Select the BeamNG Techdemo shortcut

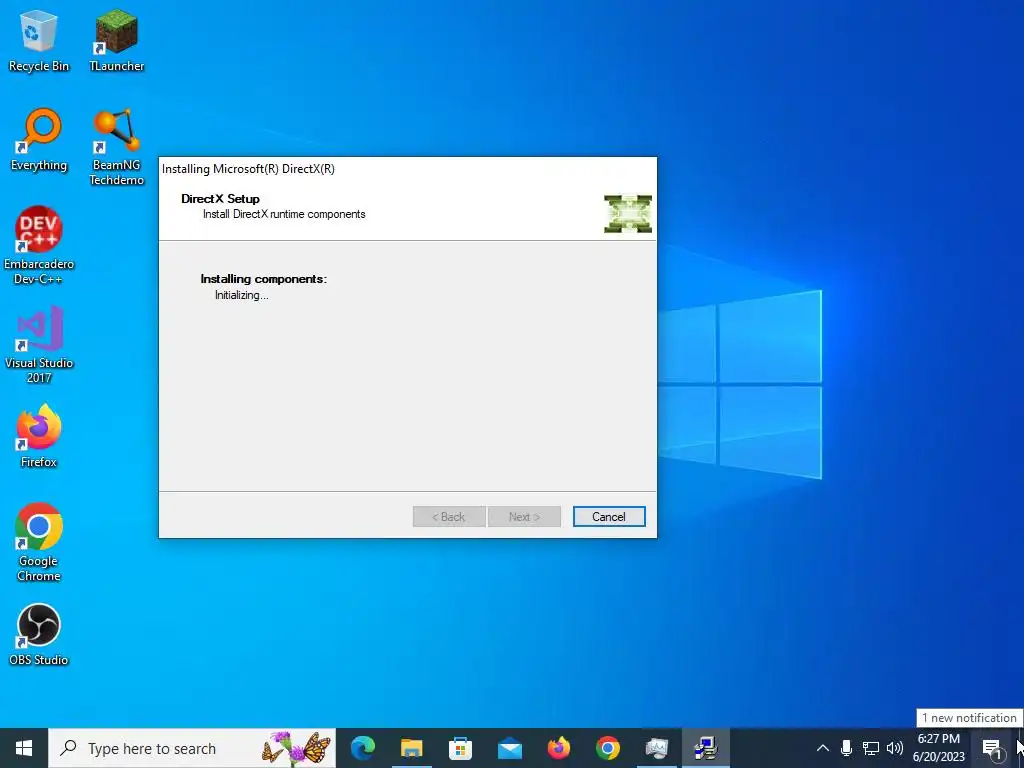116,148
